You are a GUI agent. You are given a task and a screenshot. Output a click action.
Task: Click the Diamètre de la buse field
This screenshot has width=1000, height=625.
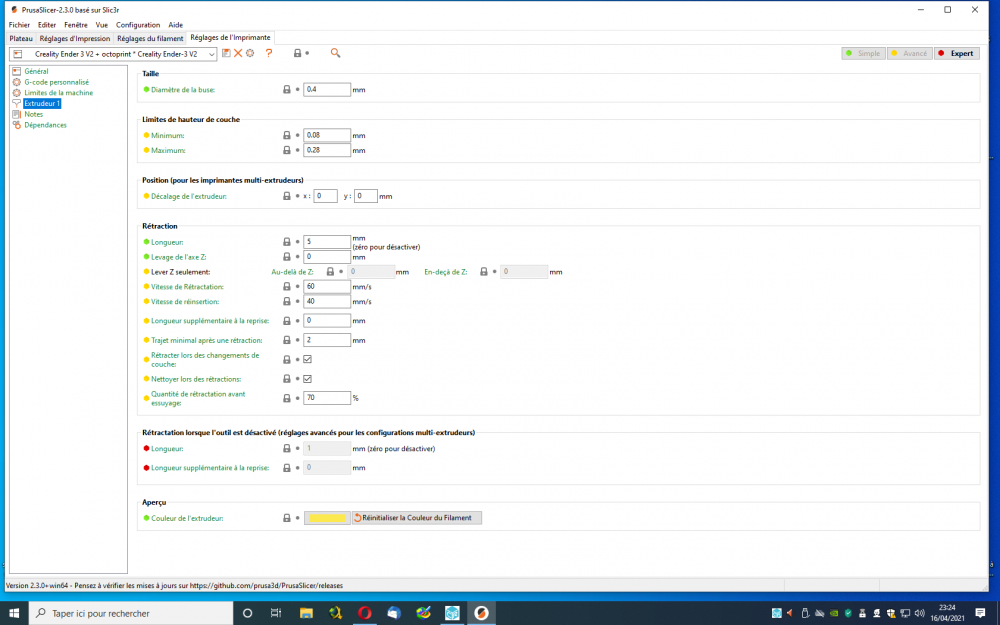327,90
